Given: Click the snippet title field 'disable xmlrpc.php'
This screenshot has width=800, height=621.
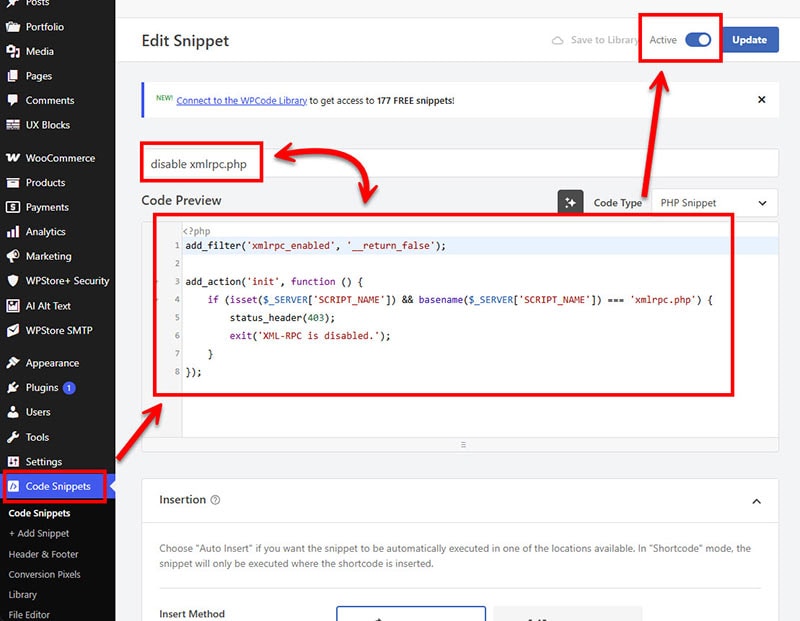Looking at the screenshot, I should pyautogui.click(x=460, y=164).
